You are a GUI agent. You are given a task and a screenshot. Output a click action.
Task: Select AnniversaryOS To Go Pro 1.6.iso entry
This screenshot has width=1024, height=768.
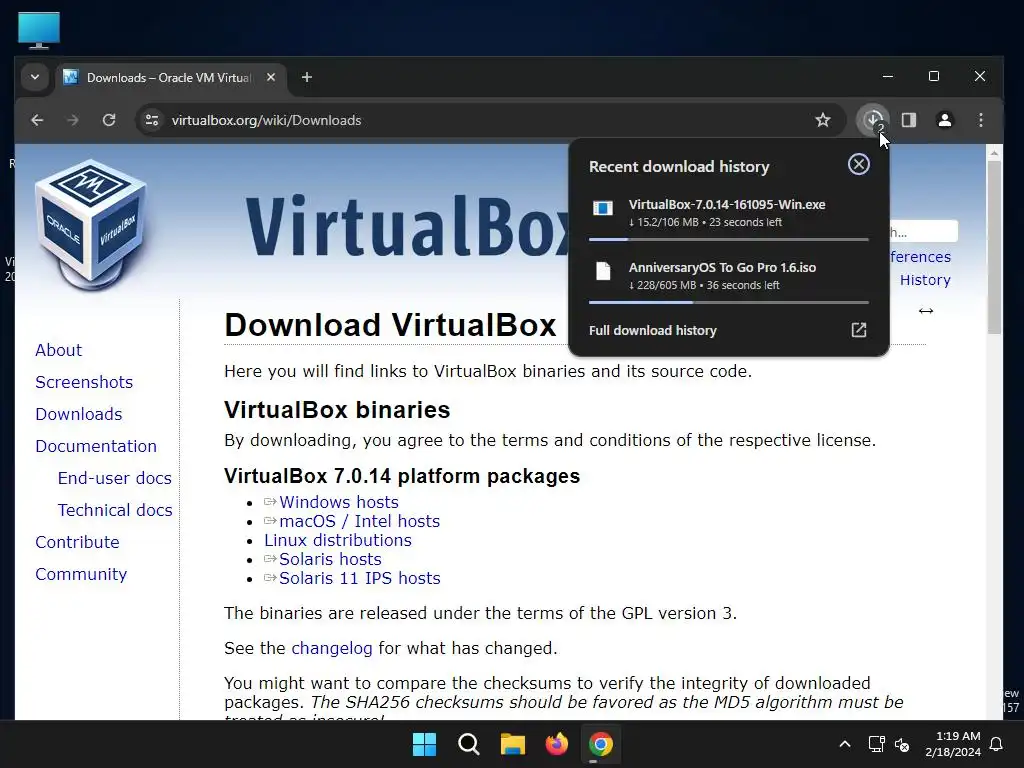pyautogui.click(x=728, y=276)
